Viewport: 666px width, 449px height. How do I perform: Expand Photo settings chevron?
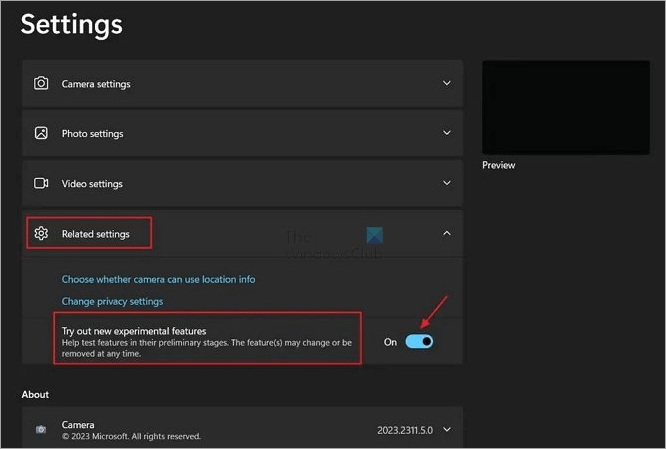point(447,133)
